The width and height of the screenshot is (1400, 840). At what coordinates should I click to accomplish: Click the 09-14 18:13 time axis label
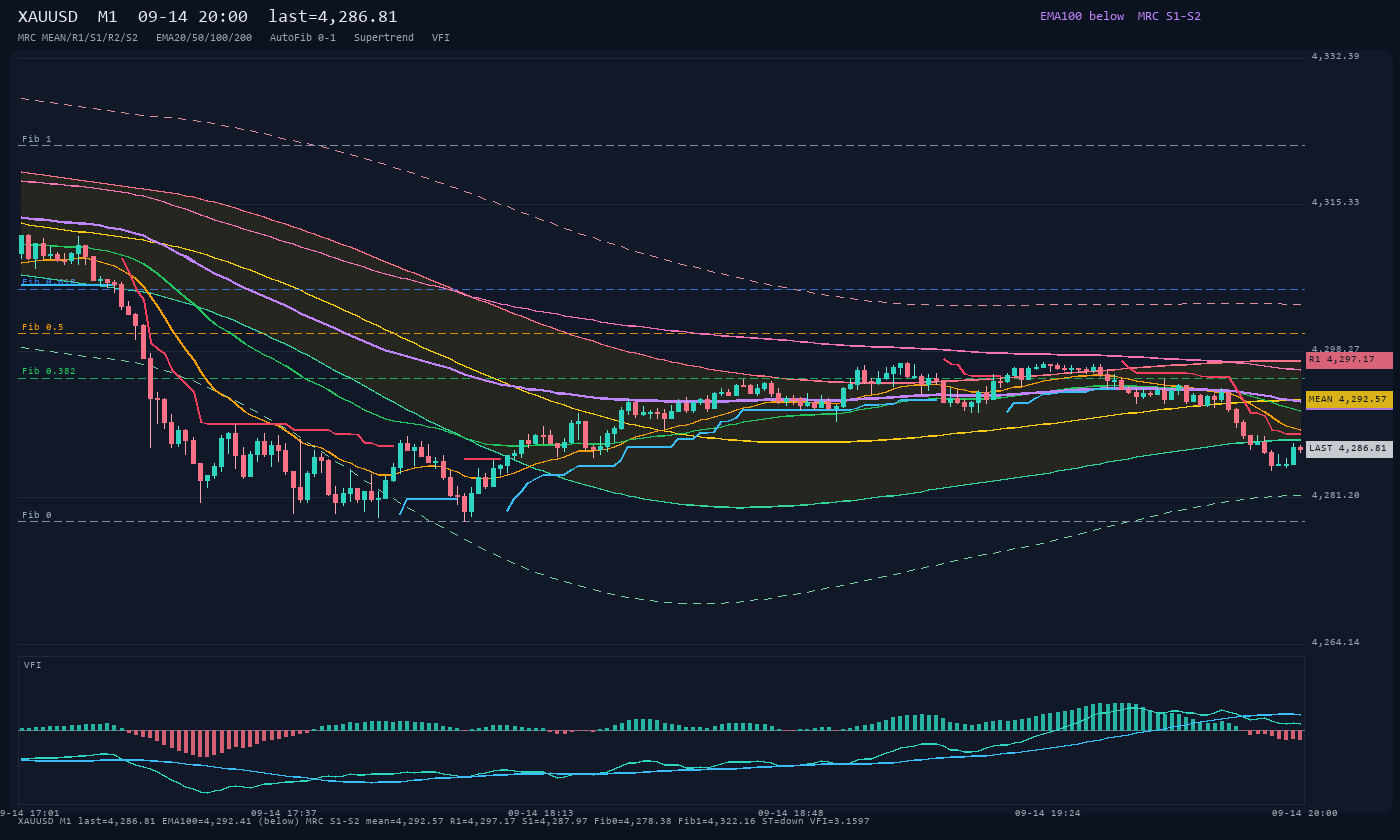(x=541, y=813)
